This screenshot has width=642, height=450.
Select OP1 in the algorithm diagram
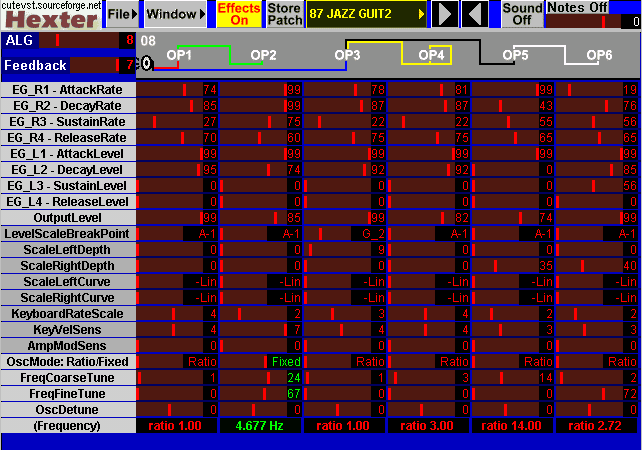coord(179,55)
